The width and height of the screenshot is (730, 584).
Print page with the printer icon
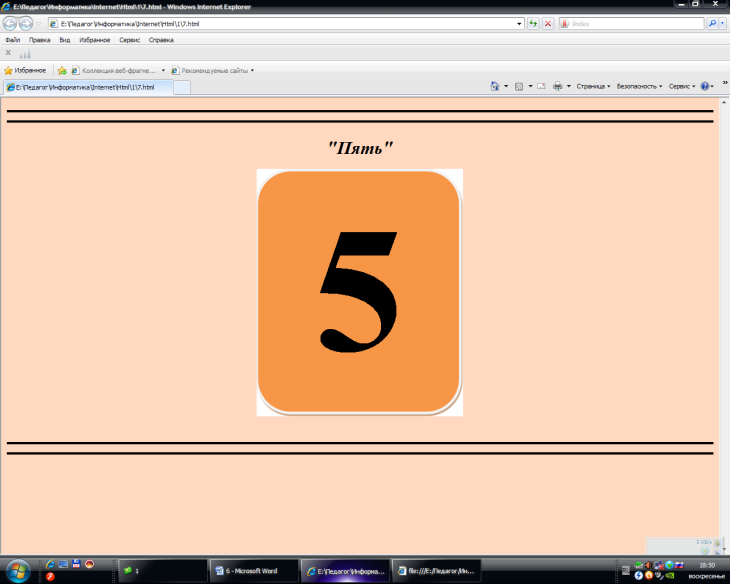click(557, 86)
